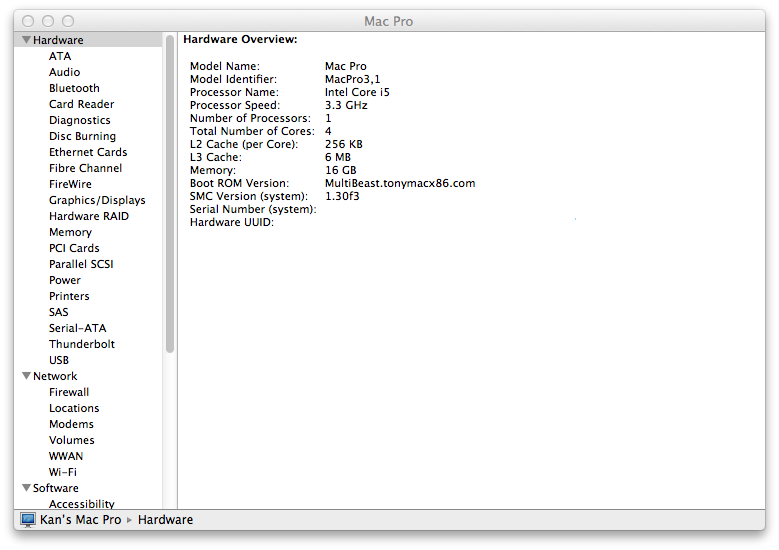
Task: View Firewall settings under Network
Action: pos(69,392)
